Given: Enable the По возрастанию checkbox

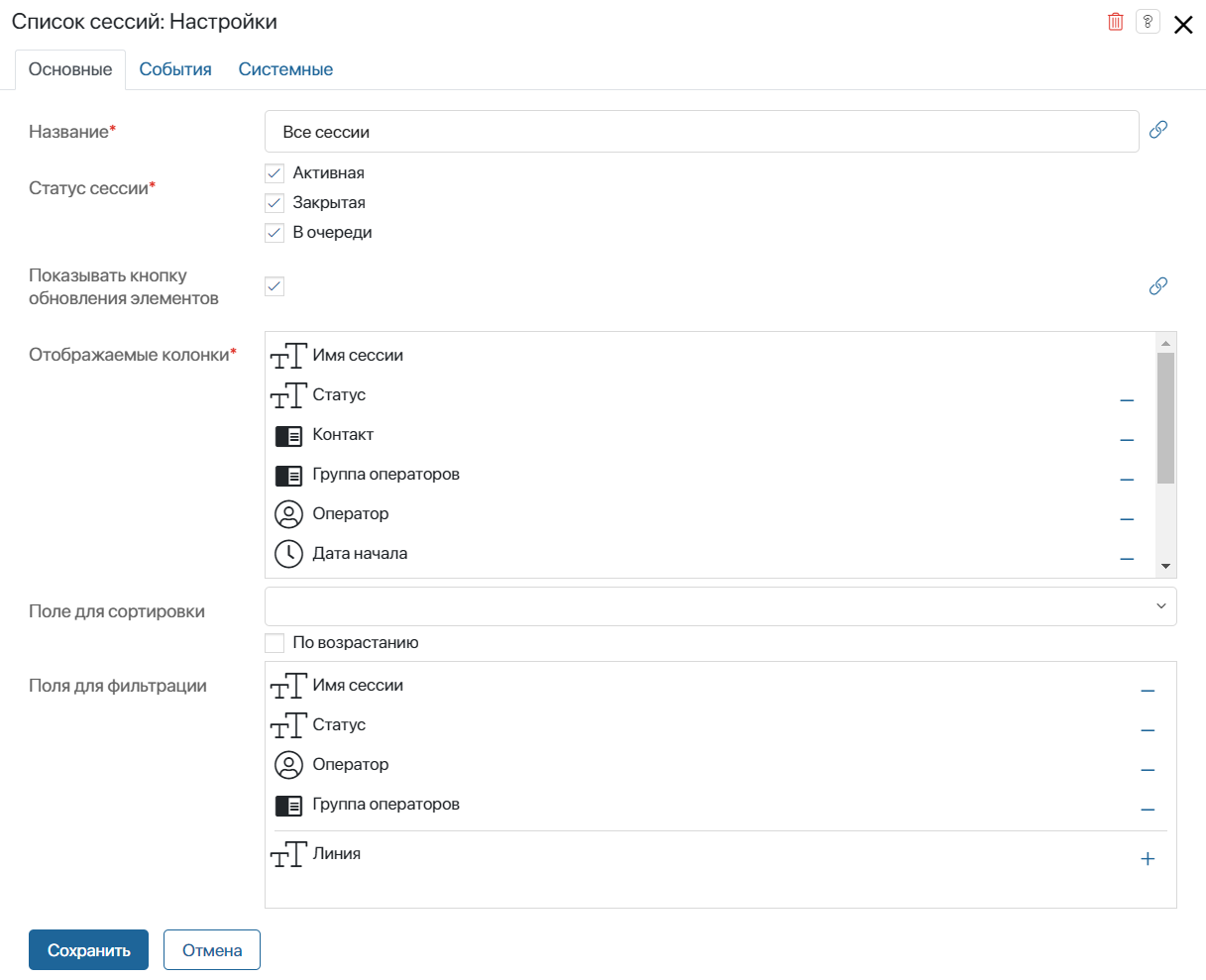Looking at the screenshot, I should click(x=274, y=643).
